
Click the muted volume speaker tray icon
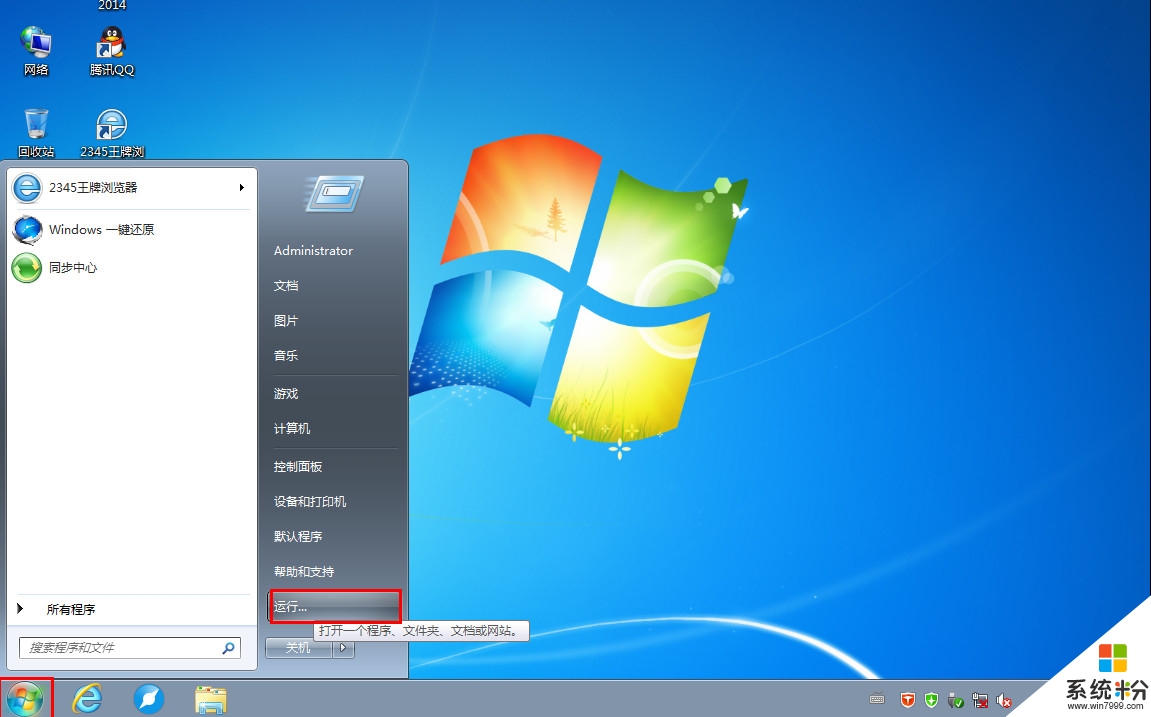click(1004, 700)
